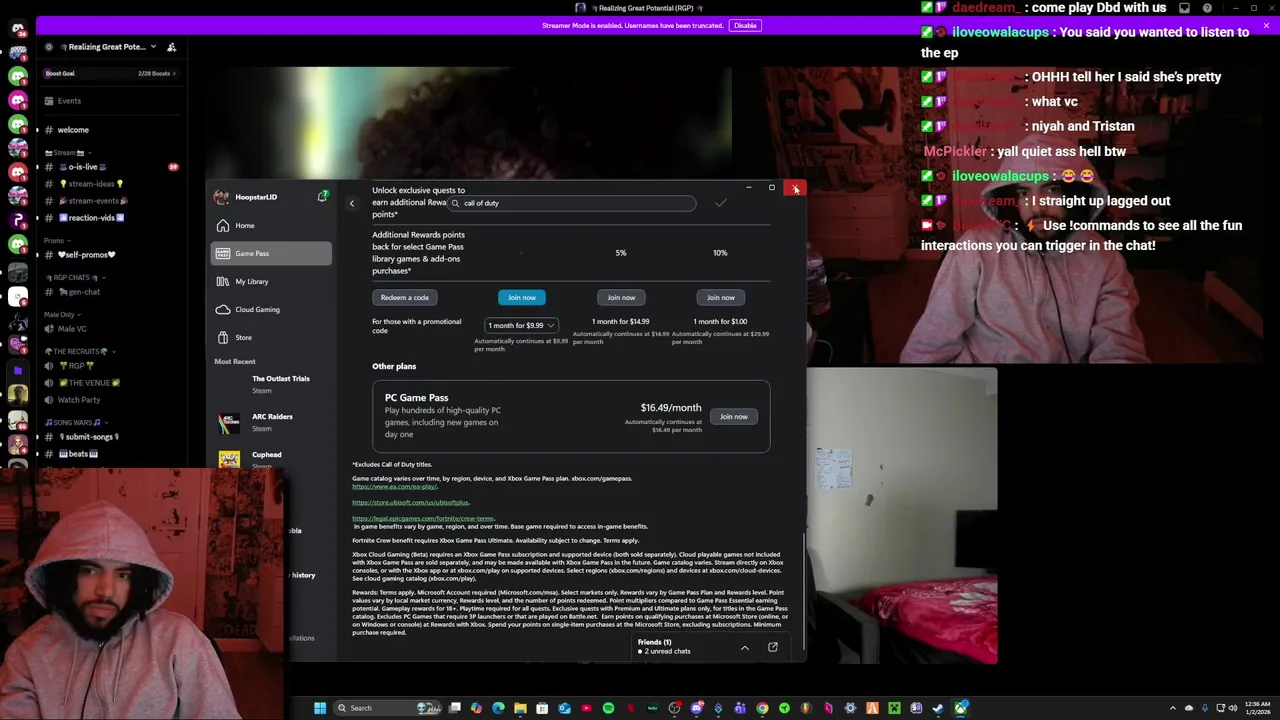Open Google Chrome from taskbar

point(762,708)
